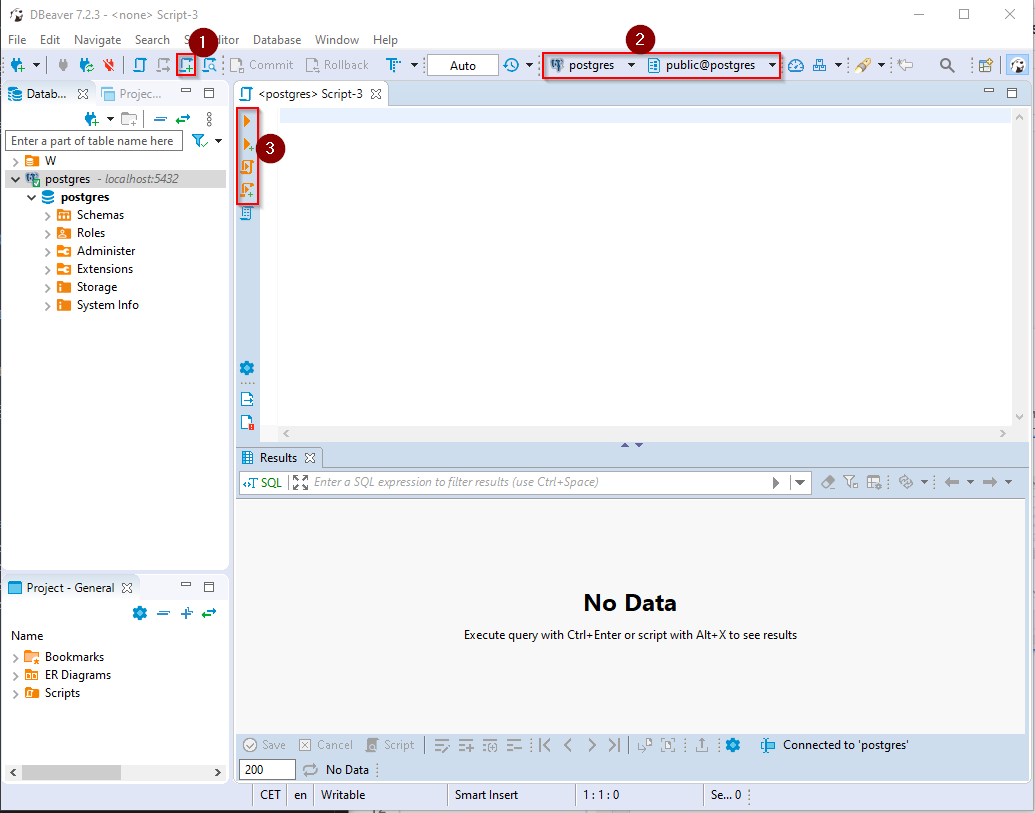This screenshot has height=813, width=1035.
Task: Click the Reconnect icon in the main toolbar
Action: (x=86, y=65)
